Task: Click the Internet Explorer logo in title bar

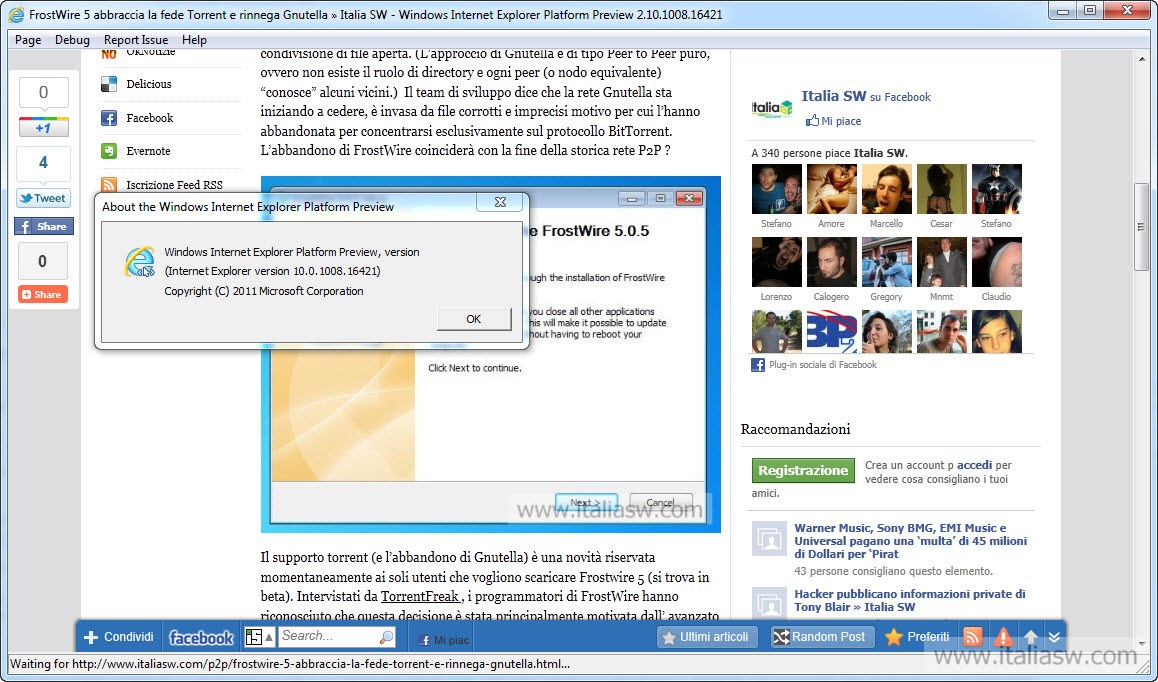Action: tap(16, 14)
